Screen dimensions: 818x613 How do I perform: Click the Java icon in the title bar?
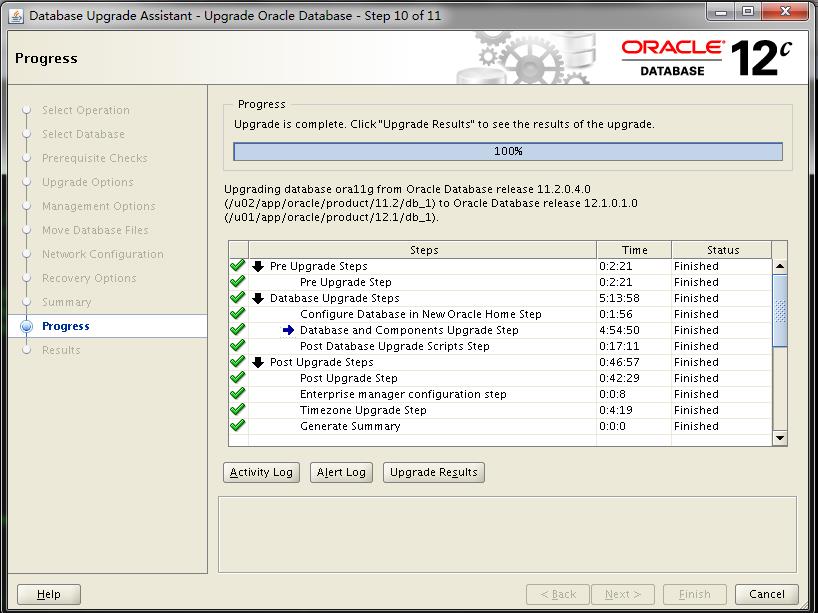click(x=16, y=16)
